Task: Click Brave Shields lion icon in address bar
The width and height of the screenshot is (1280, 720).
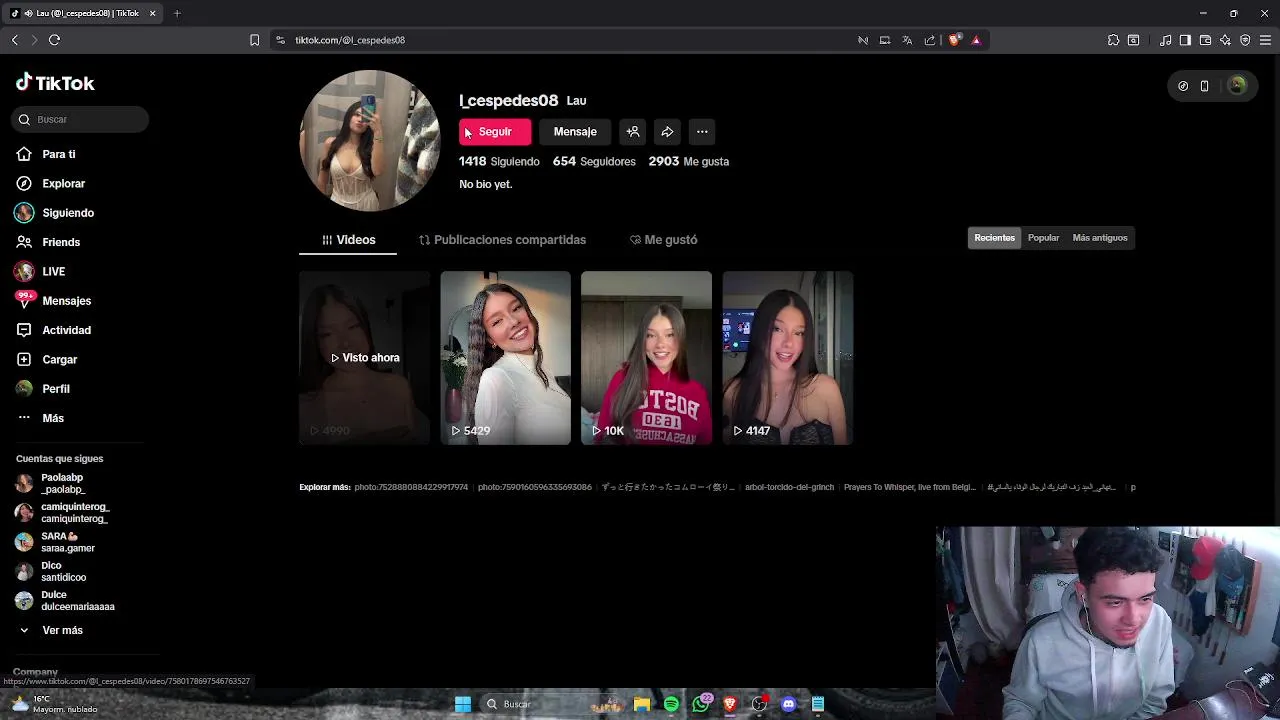Action: (954, 40)
